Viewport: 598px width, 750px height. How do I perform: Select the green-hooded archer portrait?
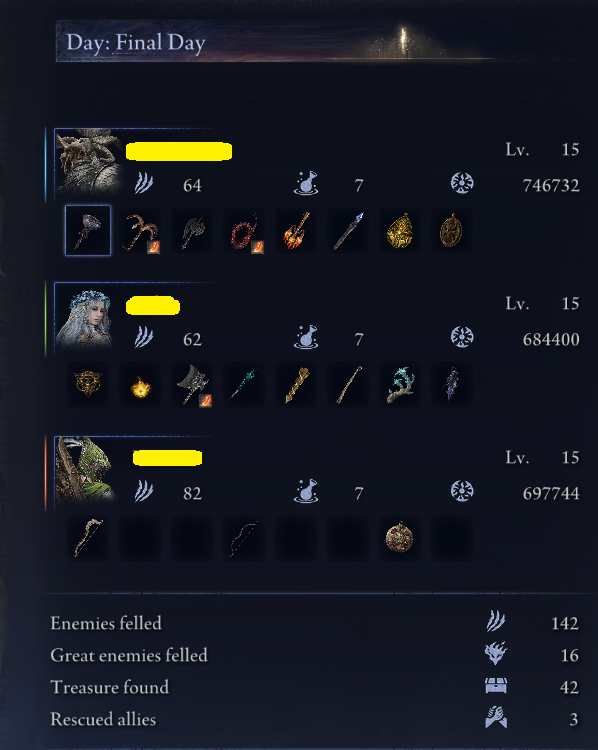tap(85, 471)
